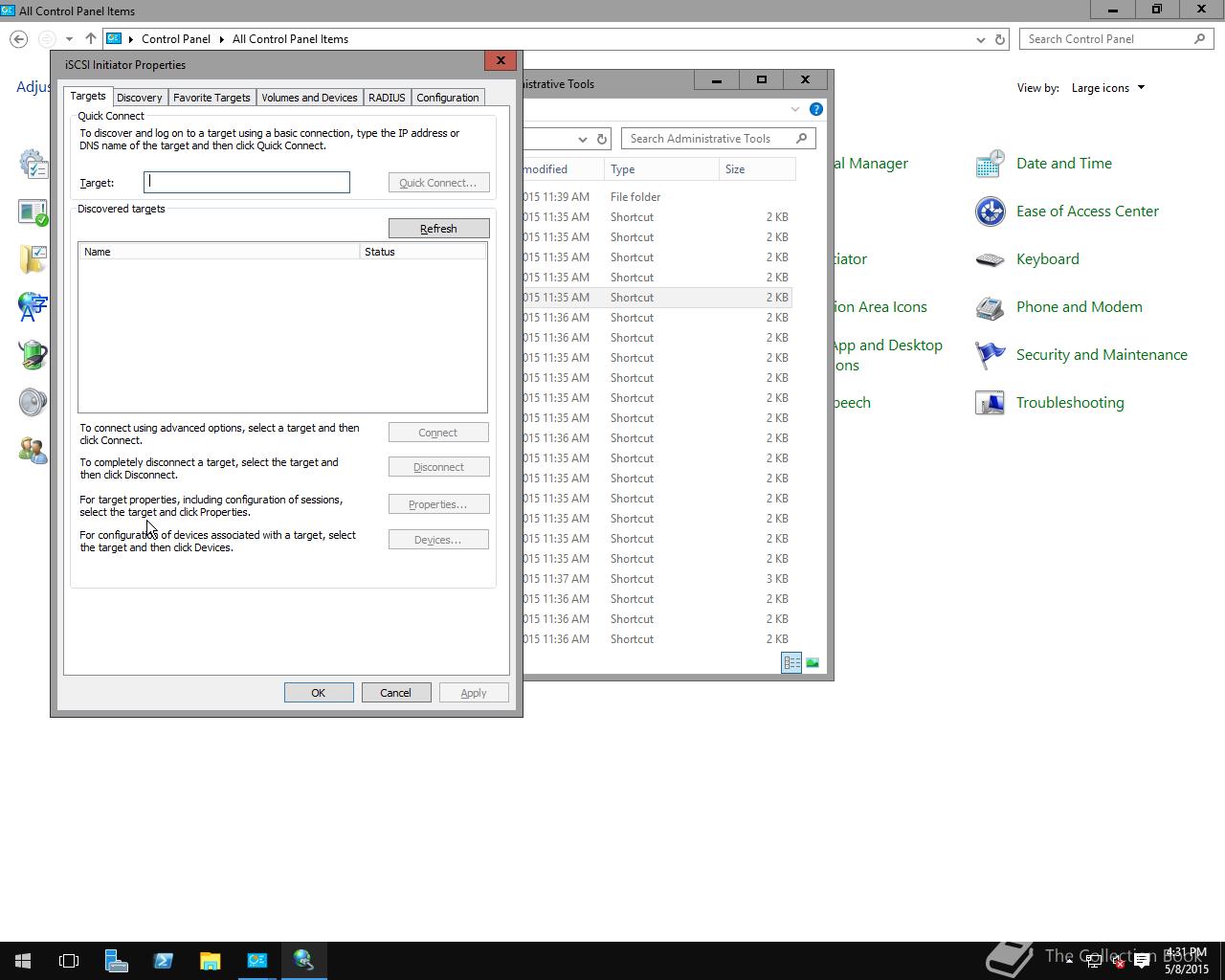Open the View by Large icons dropdown
The height and width of the screenshot is (980, 1225).
coord(1108,88)
